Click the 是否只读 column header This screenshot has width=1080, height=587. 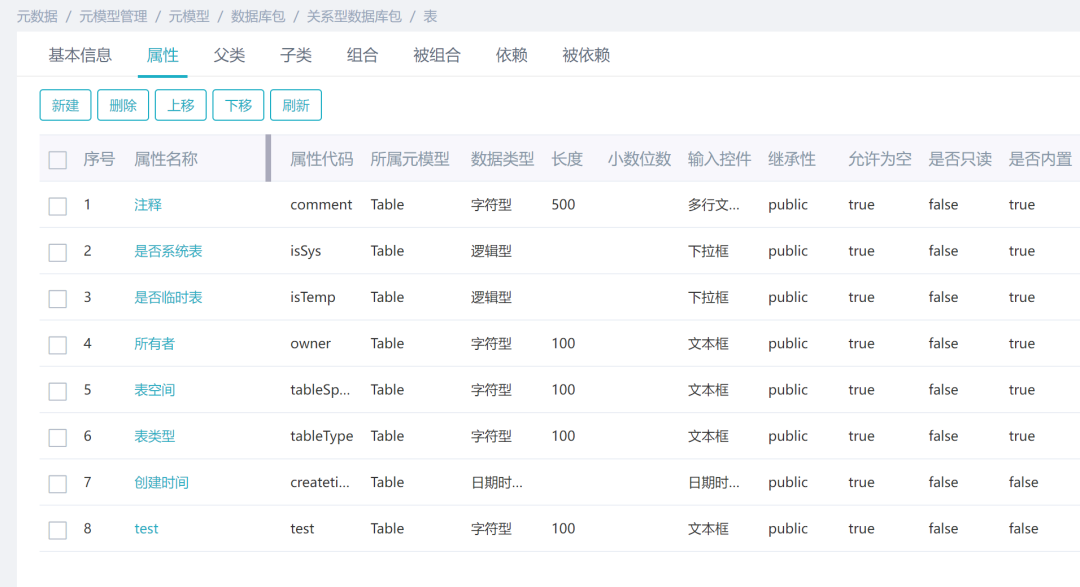pyautogui.click(x=960, y=159)
